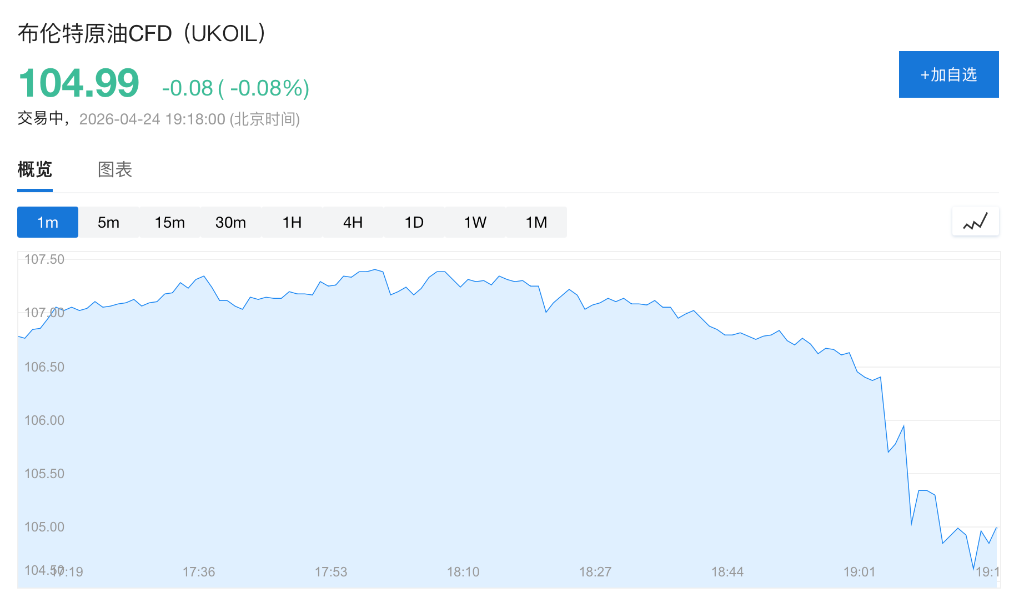Viewport: 1024px width, 603px height.
Task: Click the 107.50 price axis label
Action: [x=44, y=260]
